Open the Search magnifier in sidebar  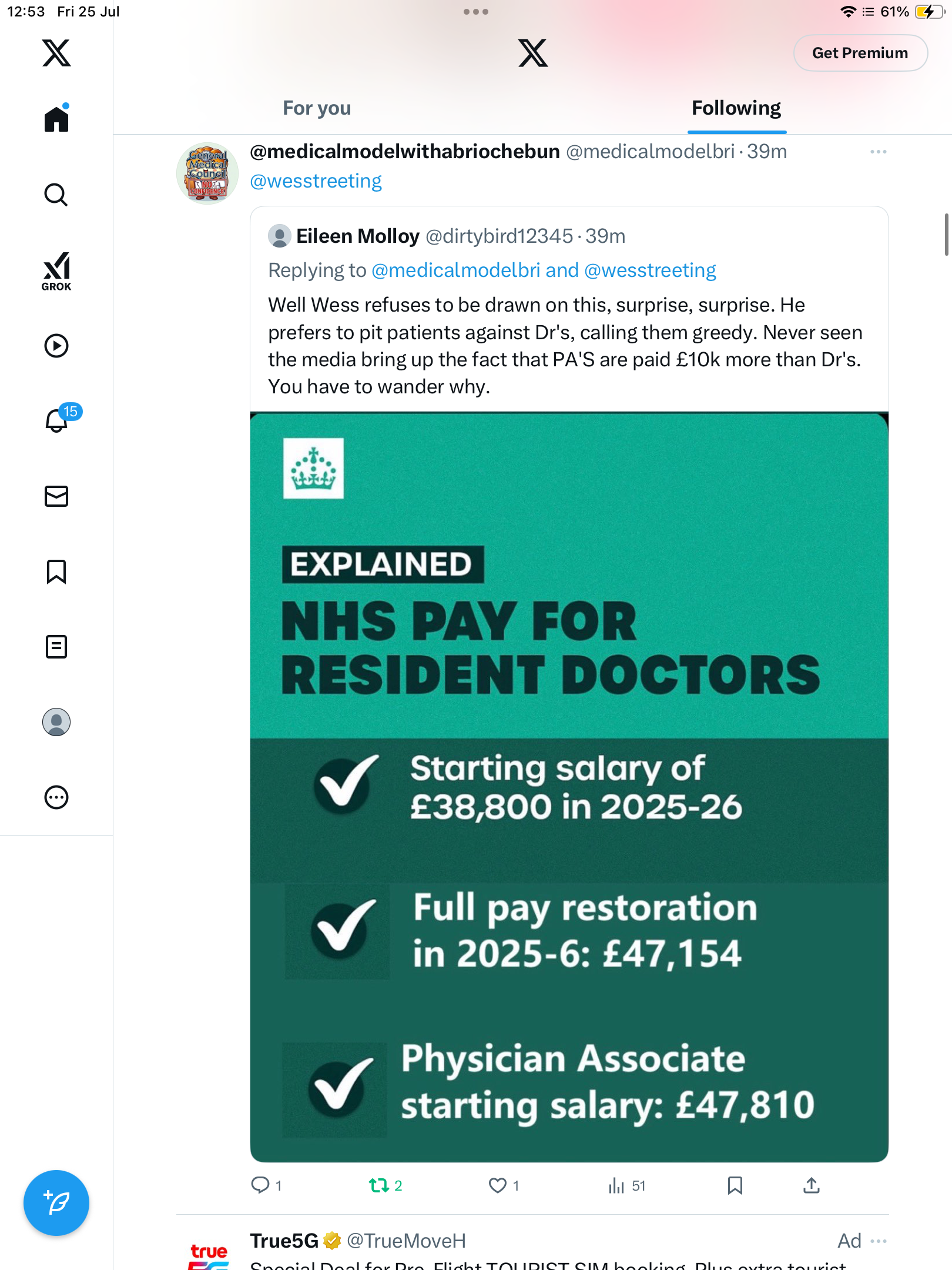pyautogui.click(x=56, y=195)
